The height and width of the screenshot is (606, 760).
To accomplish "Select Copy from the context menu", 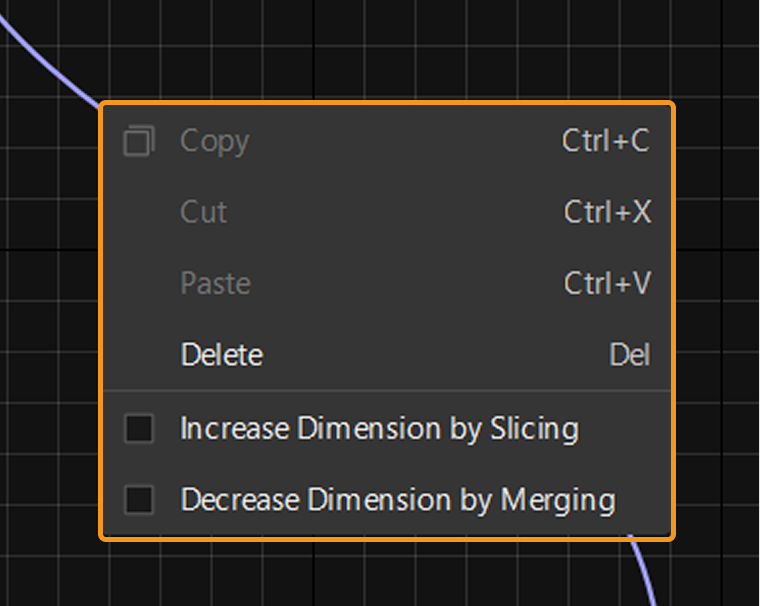I will (214, 142).
